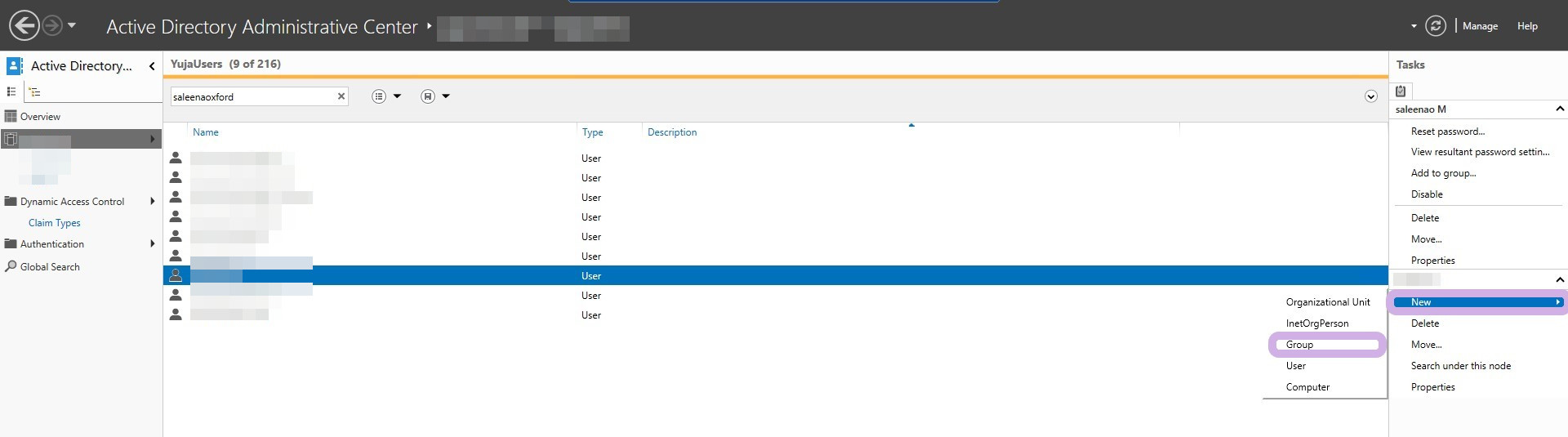The height and width of the screenshot is (437, 1568).
Task: Click Search under this node
Action: coord(1460,366)
